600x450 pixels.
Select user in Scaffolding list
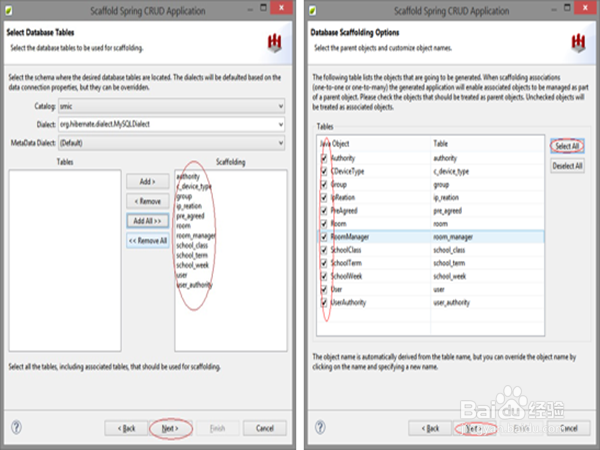(182, 275)
